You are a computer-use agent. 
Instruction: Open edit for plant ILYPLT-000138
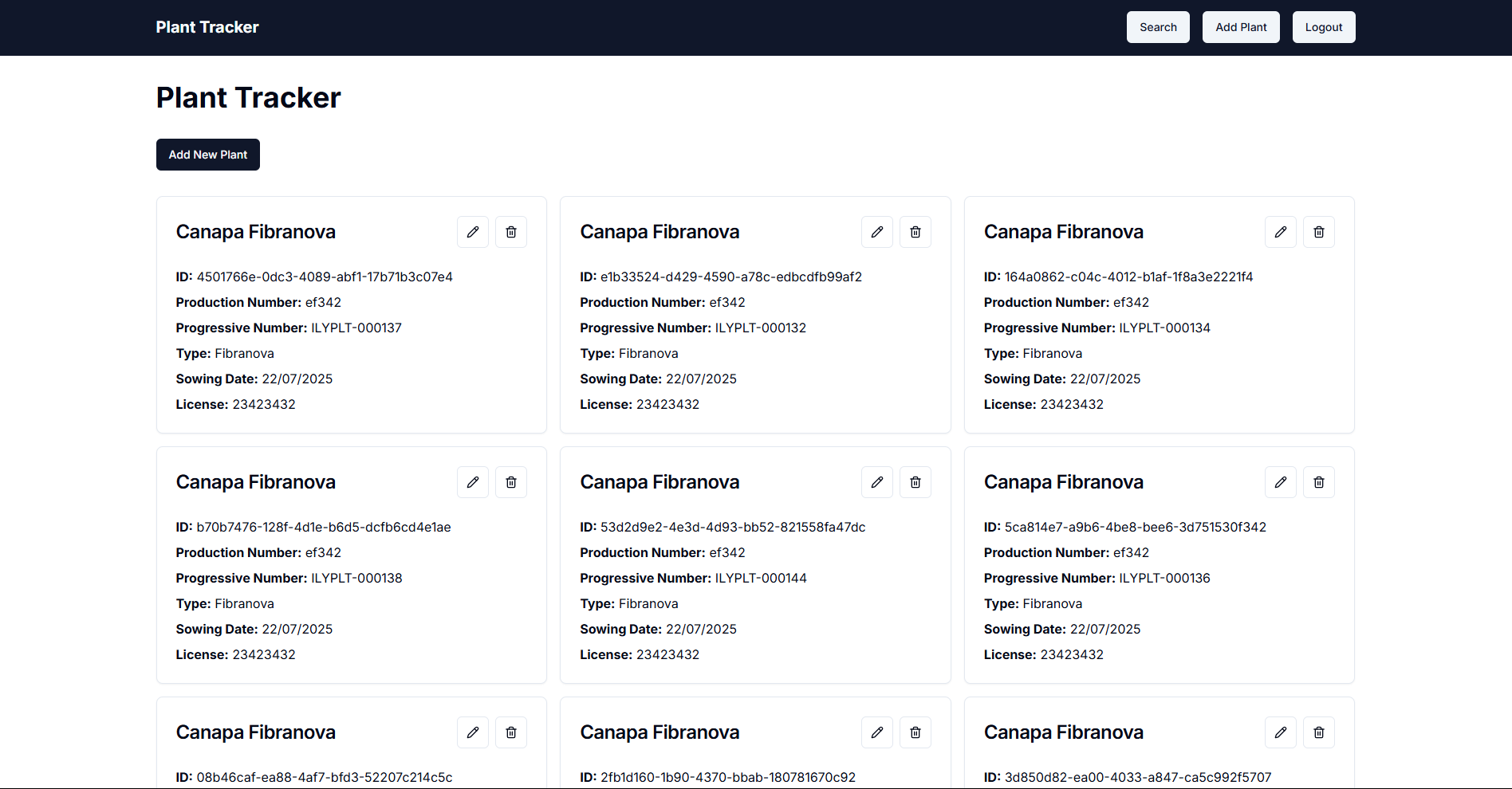point(473,482)
